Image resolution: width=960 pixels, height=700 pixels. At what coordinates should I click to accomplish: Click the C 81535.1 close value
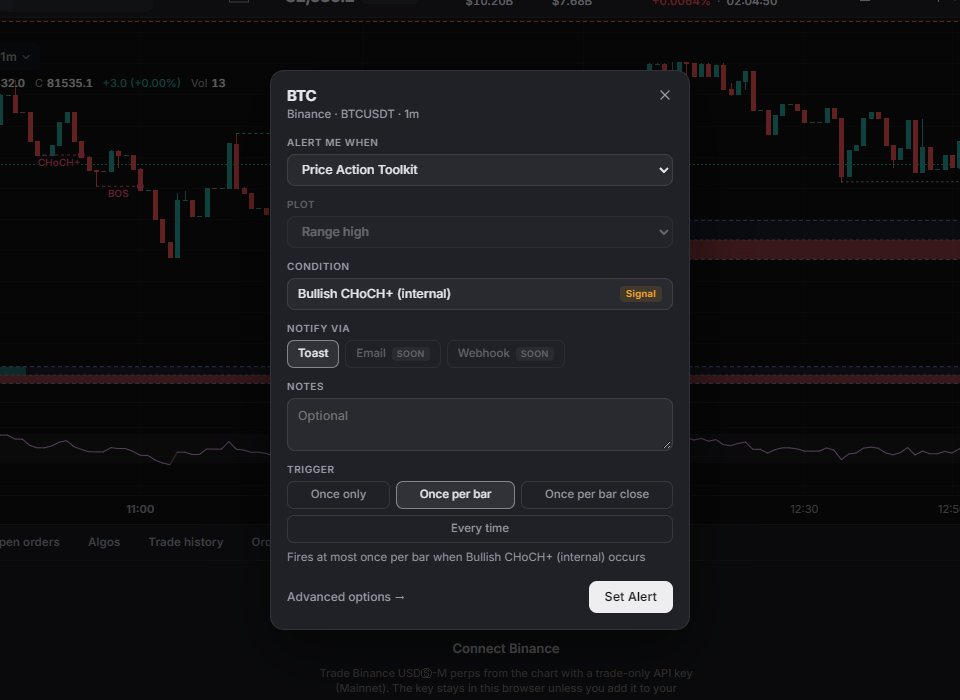click(x=64, y=83)
